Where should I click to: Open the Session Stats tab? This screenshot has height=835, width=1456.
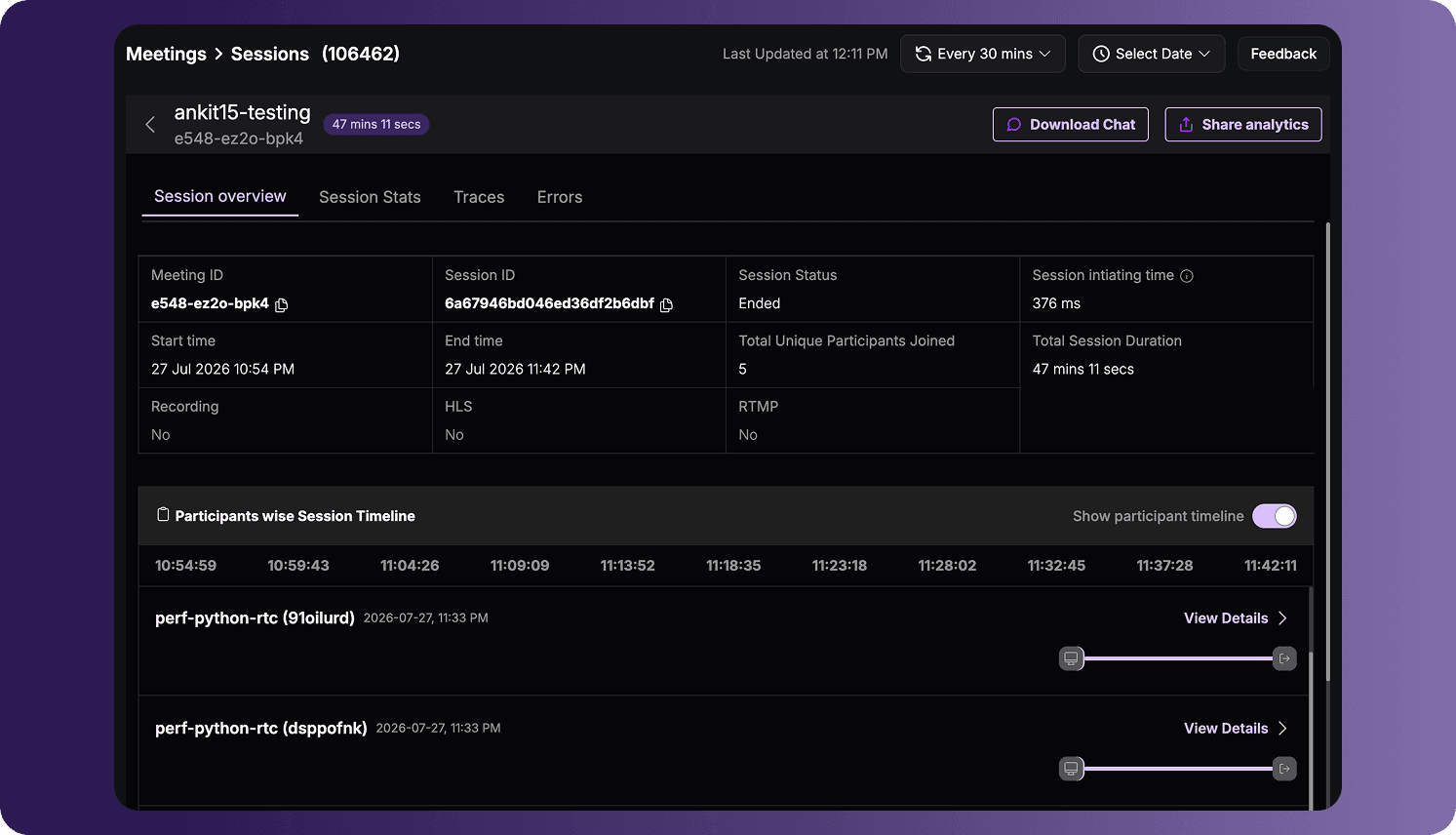click(370, 197)
